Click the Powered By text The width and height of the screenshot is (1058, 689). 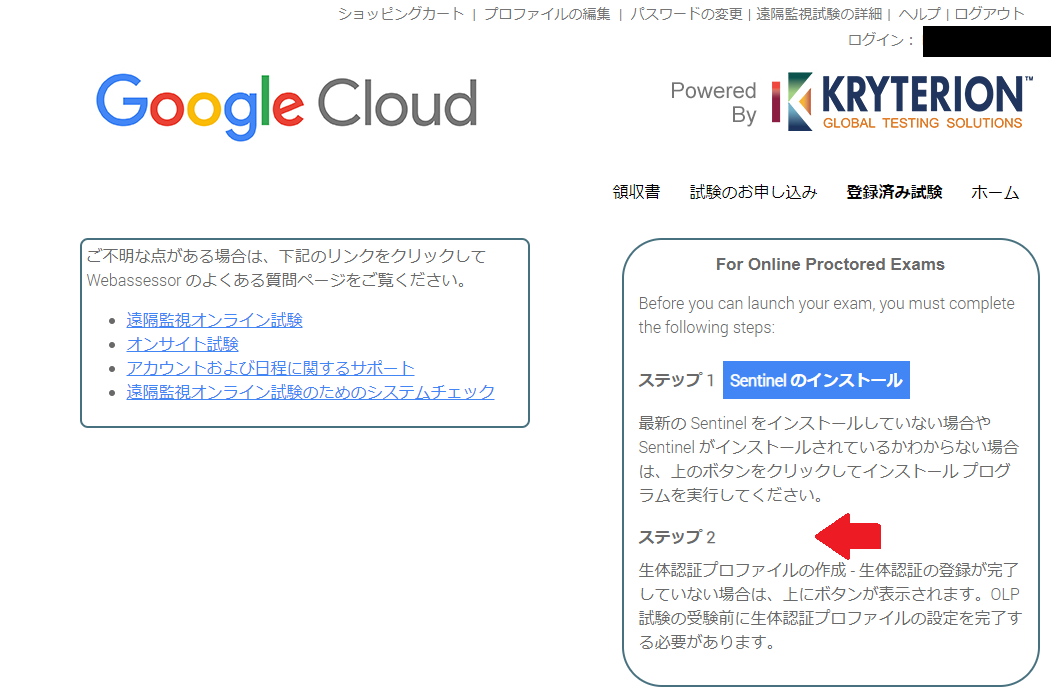click(713, 103)
